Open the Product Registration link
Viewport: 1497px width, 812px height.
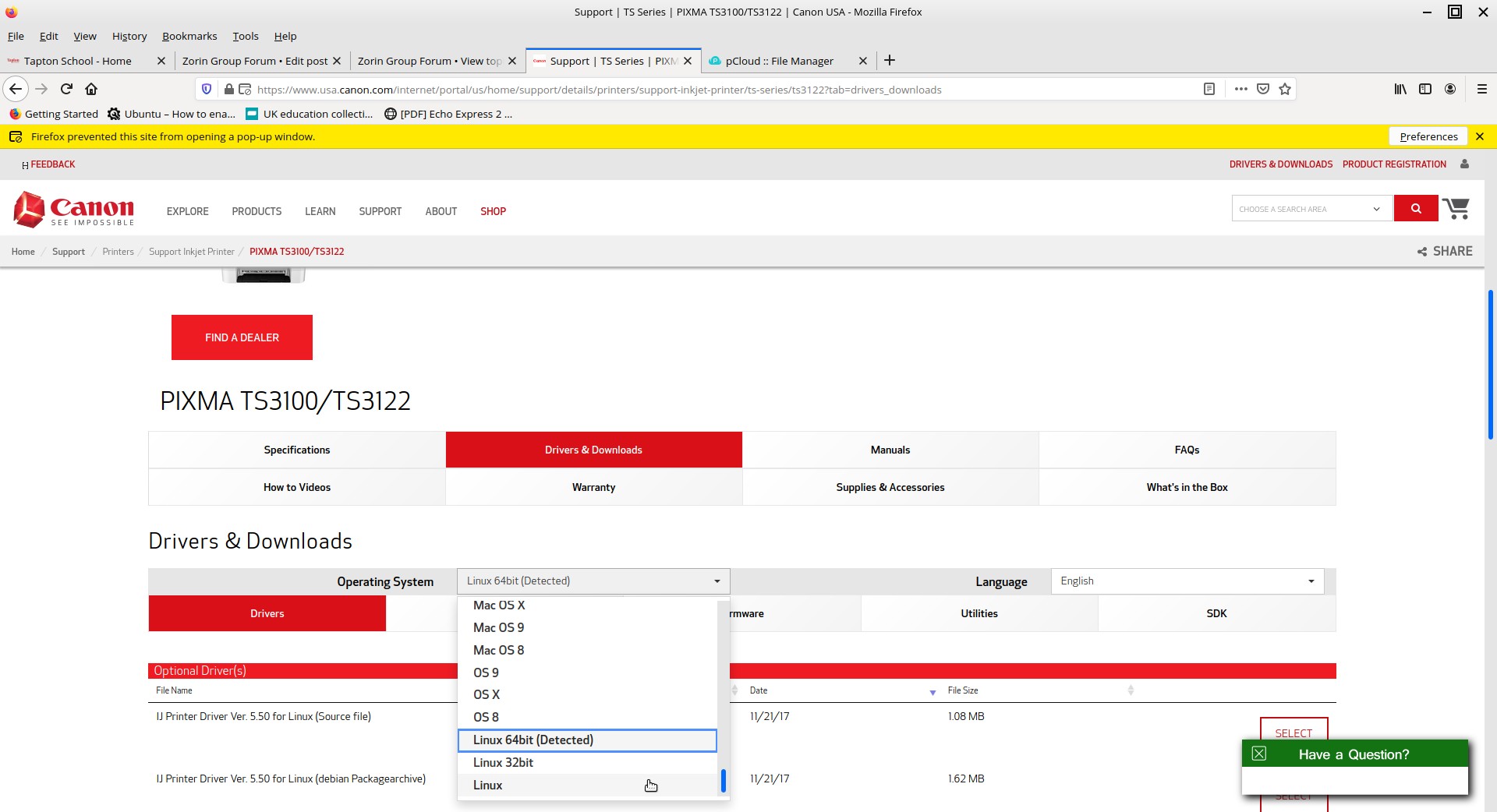[1394, 164]
